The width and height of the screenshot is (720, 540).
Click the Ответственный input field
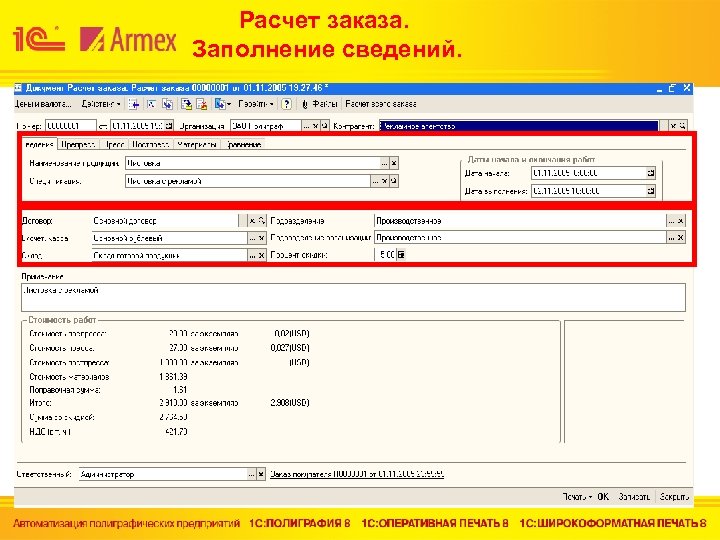tap(163, 474)
